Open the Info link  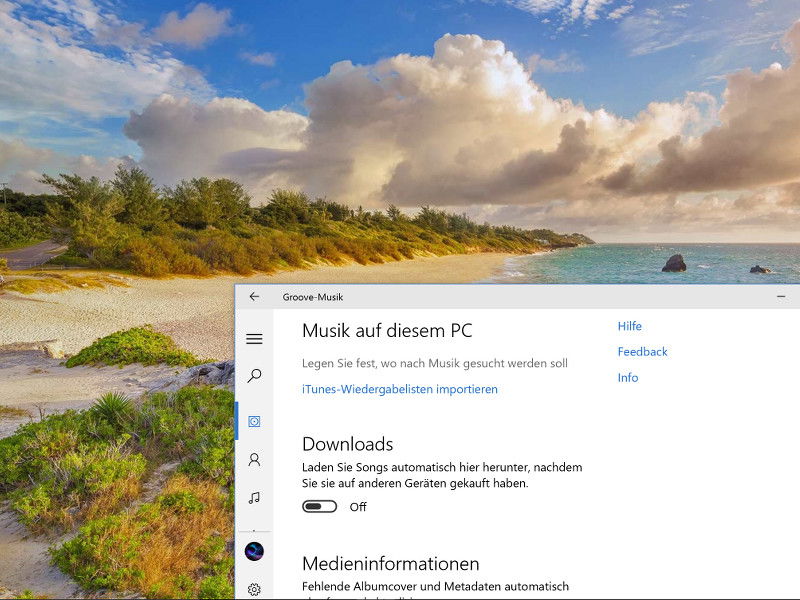point(628,378)
